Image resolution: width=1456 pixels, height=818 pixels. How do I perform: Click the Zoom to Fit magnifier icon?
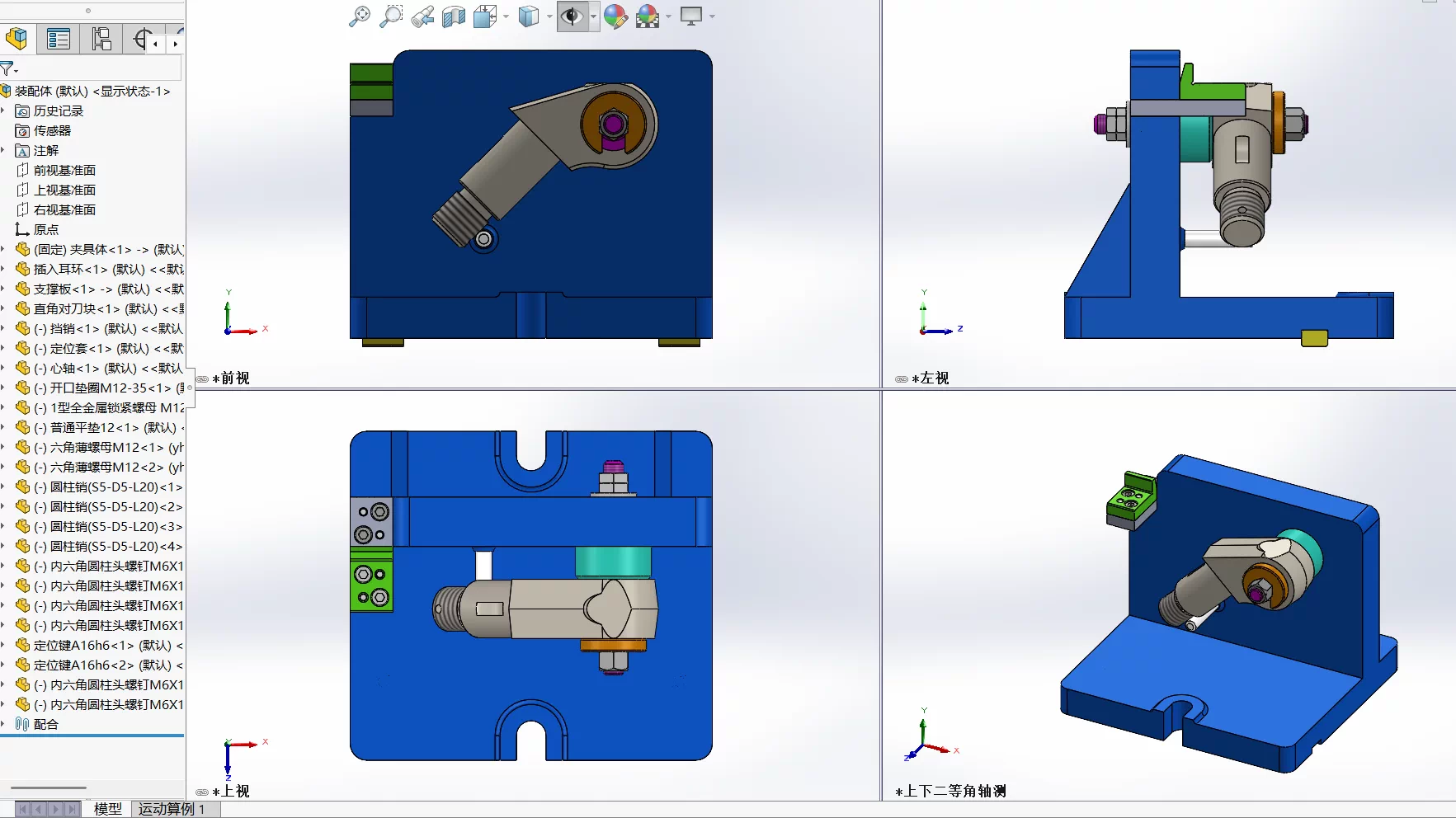pos(360,16)
